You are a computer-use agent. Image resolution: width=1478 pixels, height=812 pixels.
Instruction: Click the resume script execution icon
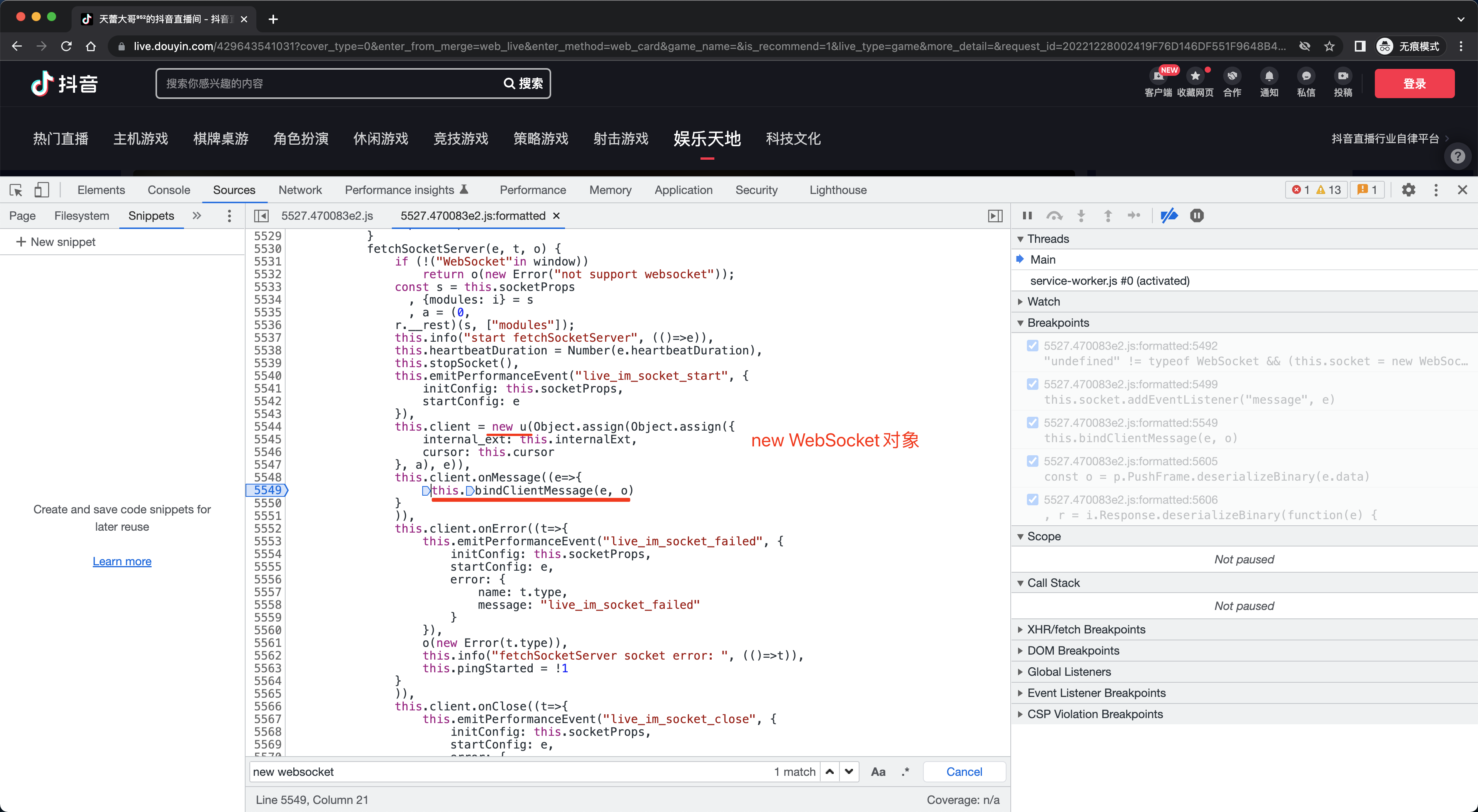(1027, 216)
